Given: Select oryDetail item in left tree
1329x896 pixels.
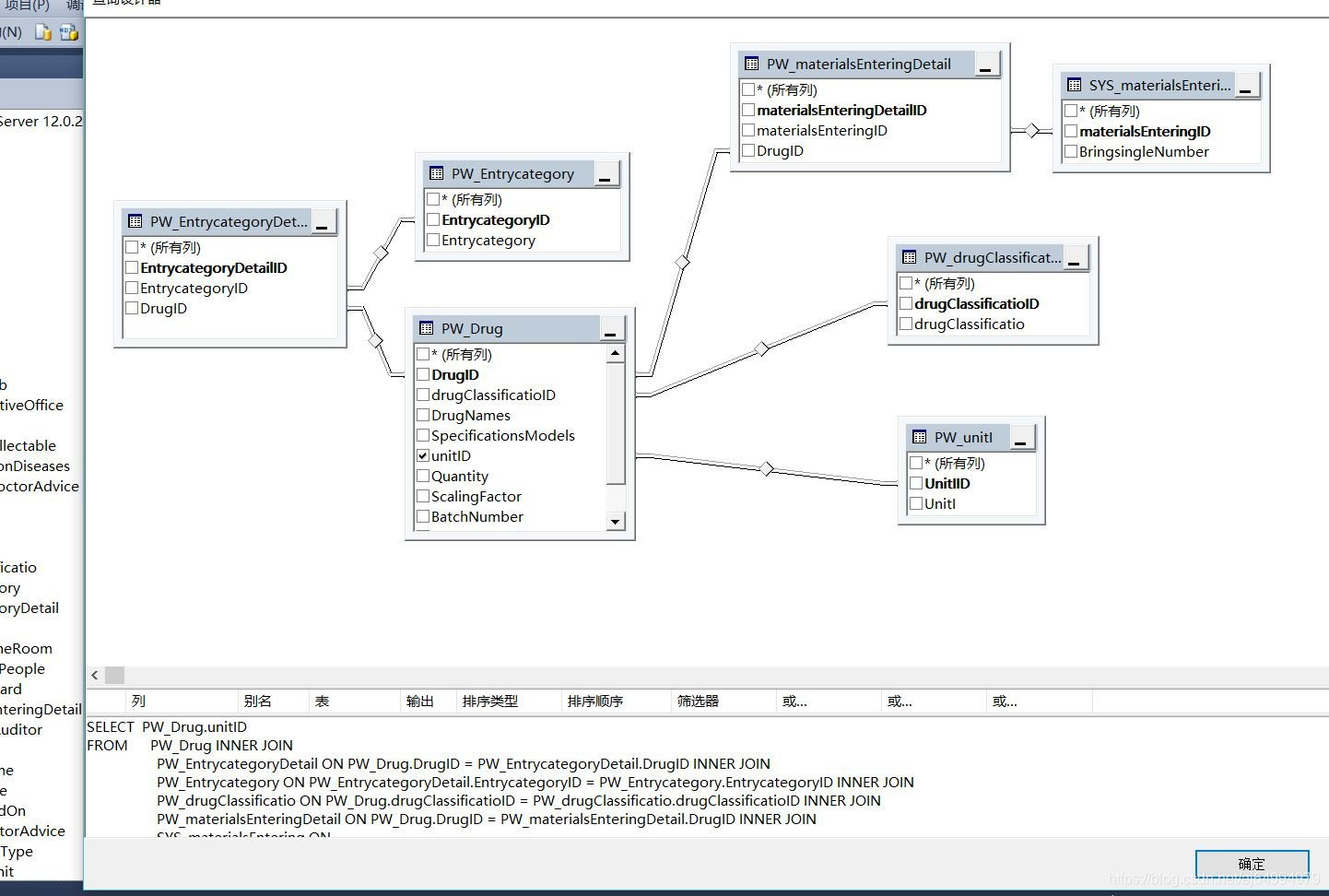Looking at the screenshot, I should [29, 607].
